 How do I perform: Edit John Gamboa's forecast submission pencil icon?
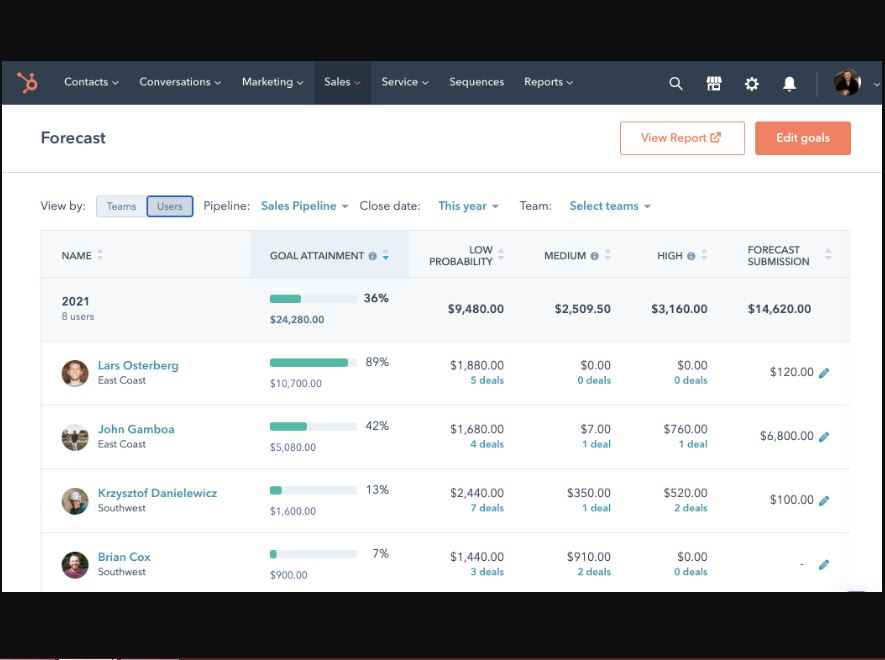point(824,436)
